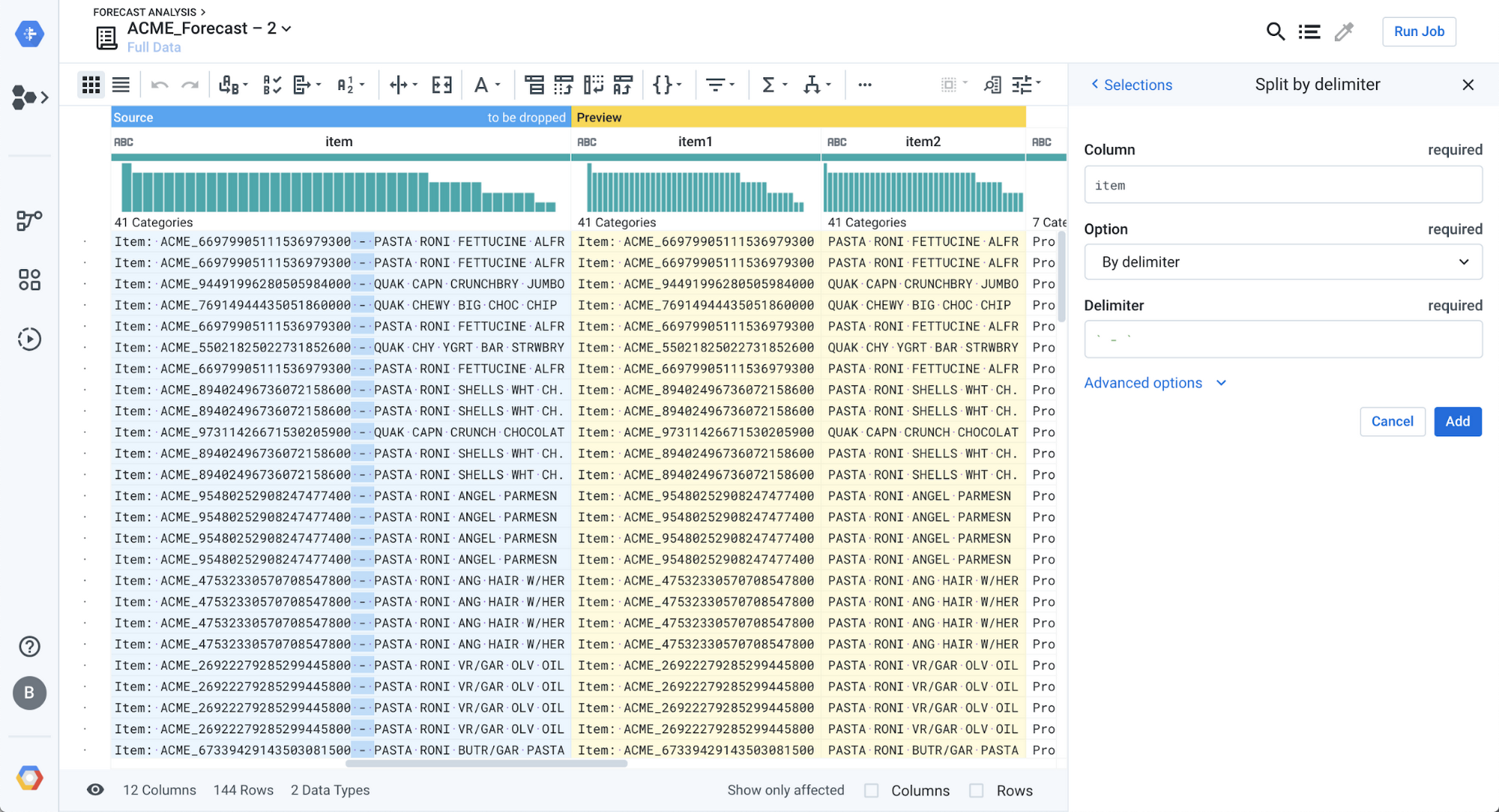1499x812 pixels.
Task: Click the Run Job button
Action: click(1419, 31)
